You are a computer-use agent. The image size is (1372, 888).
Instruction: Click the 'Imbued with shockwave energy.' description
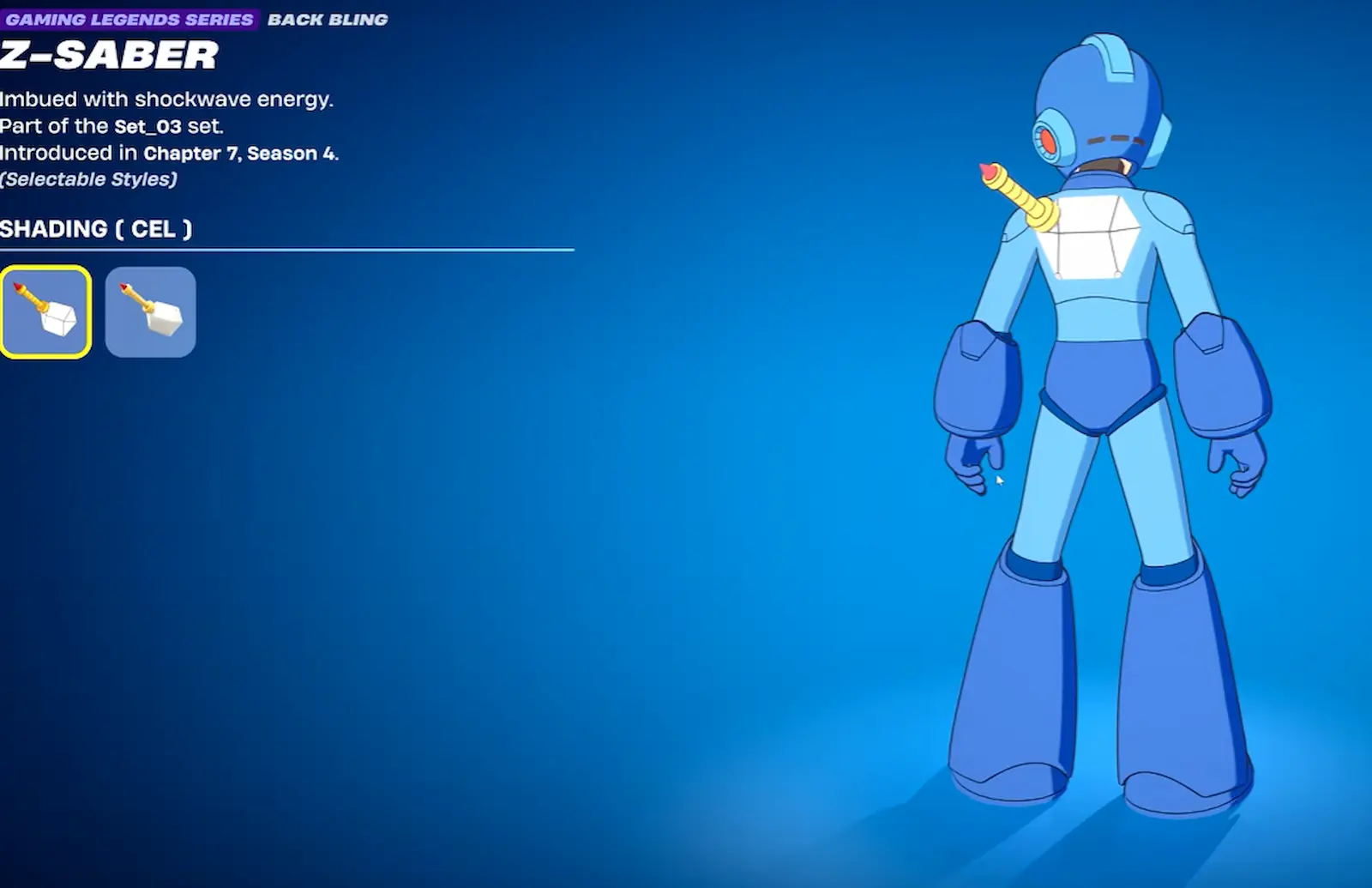tap(166, 100)
